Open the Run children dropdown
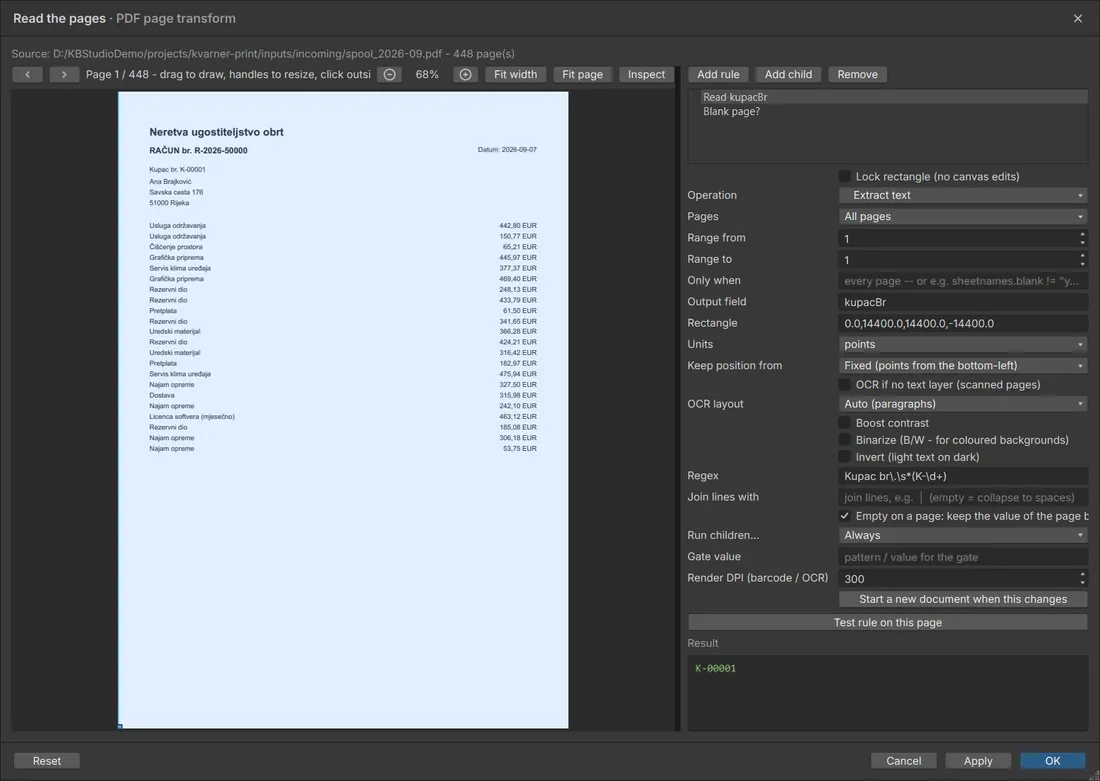 click(x=963, y=535)
